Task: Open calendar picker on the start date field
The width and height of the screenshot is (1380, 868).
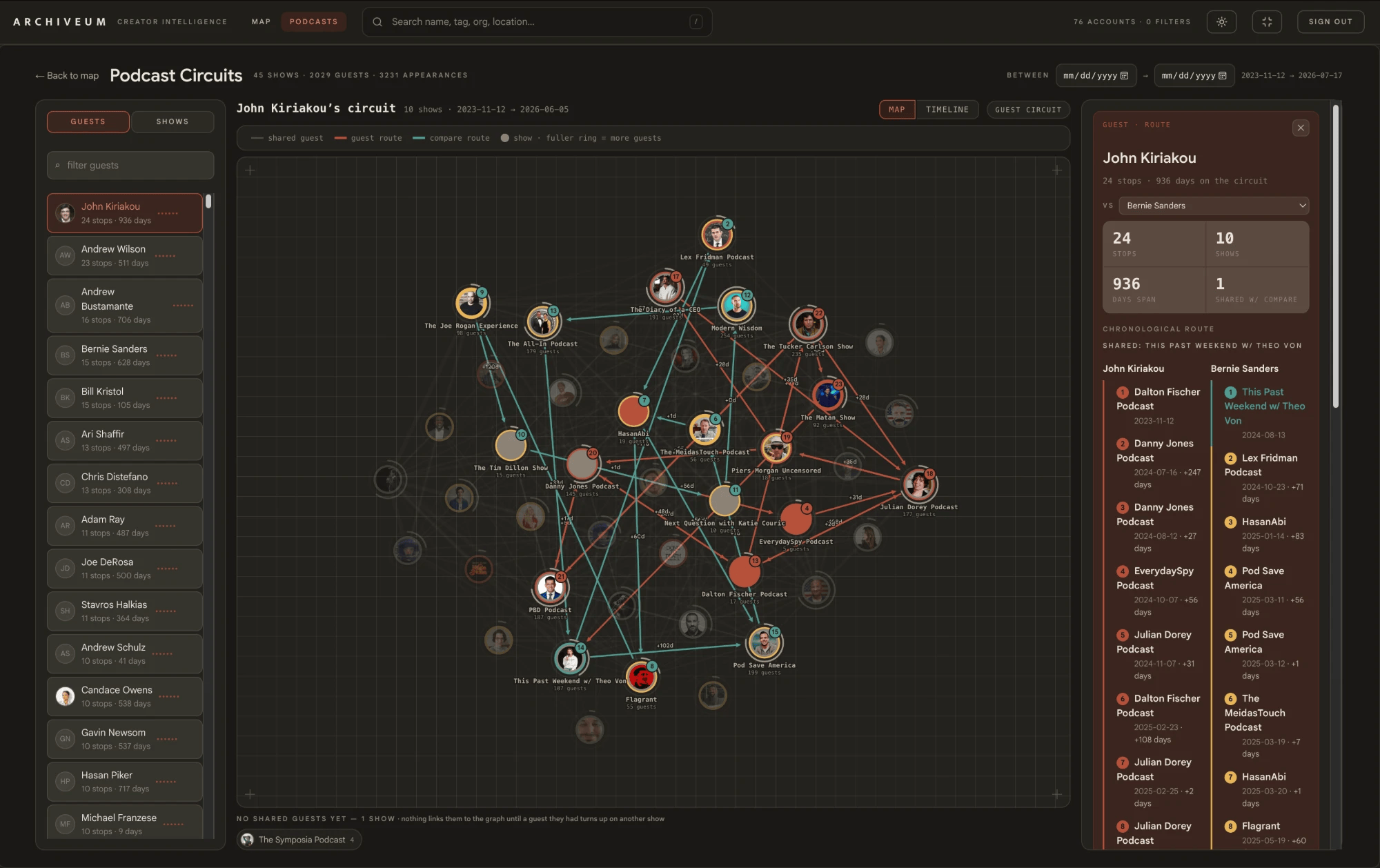Action: click(x=1124, y=76)
